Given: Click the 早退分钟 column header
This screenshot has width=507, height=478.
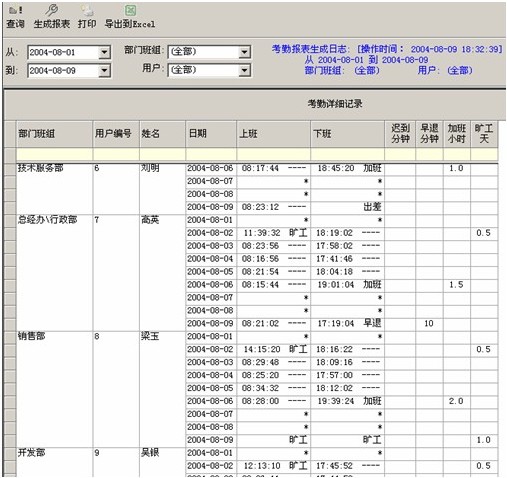Looking at the screenshot, I should [429, 134].
